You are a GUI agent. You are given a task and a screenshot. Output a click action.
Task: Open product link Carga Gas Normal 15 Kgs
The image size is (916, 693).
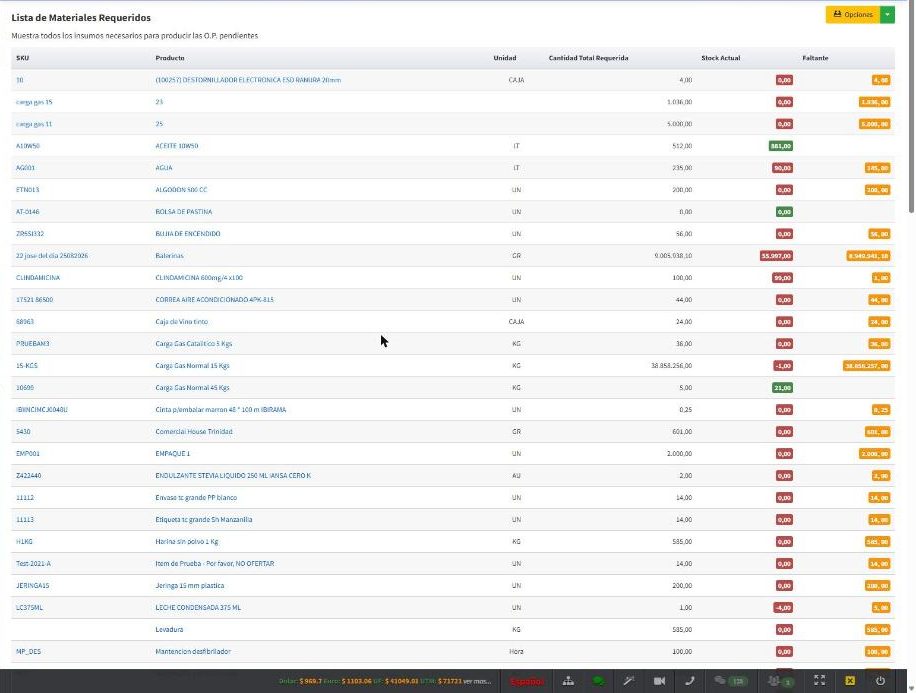coord(192,366)
